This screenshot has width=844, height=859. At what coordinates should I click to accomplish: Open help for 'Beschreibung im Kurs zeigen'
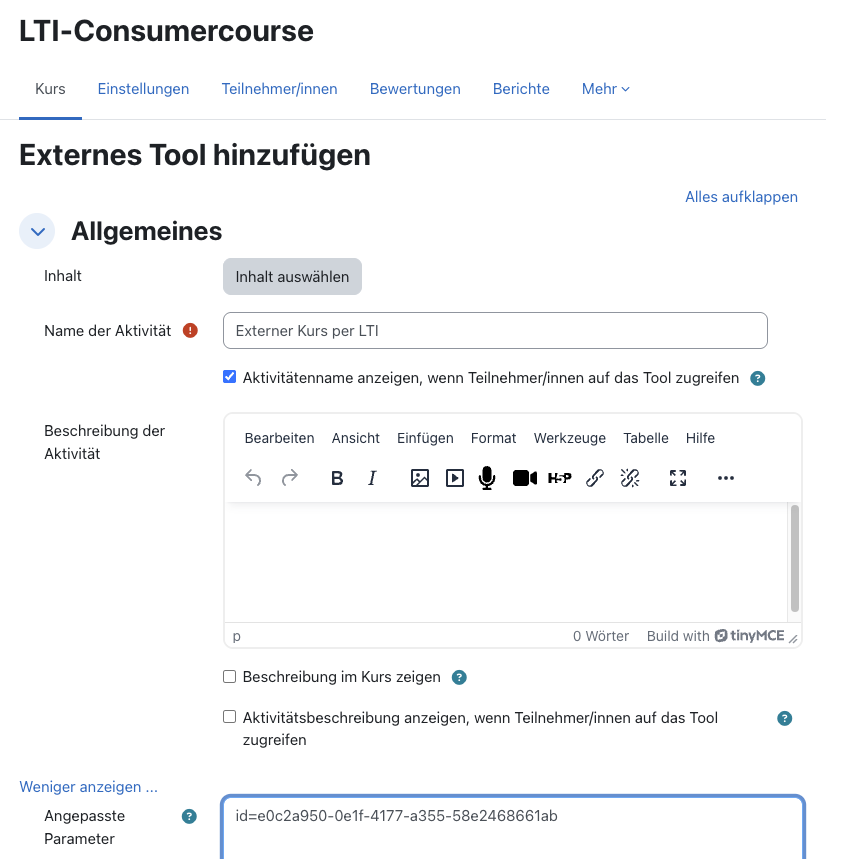click(459, 677)
